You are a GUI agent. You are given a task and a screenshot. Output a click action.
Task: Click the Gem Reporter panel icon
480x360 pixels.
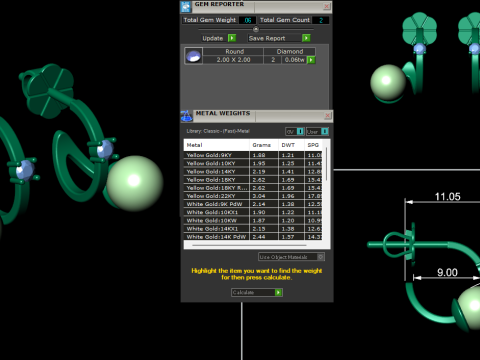click(x=186, y=6)
